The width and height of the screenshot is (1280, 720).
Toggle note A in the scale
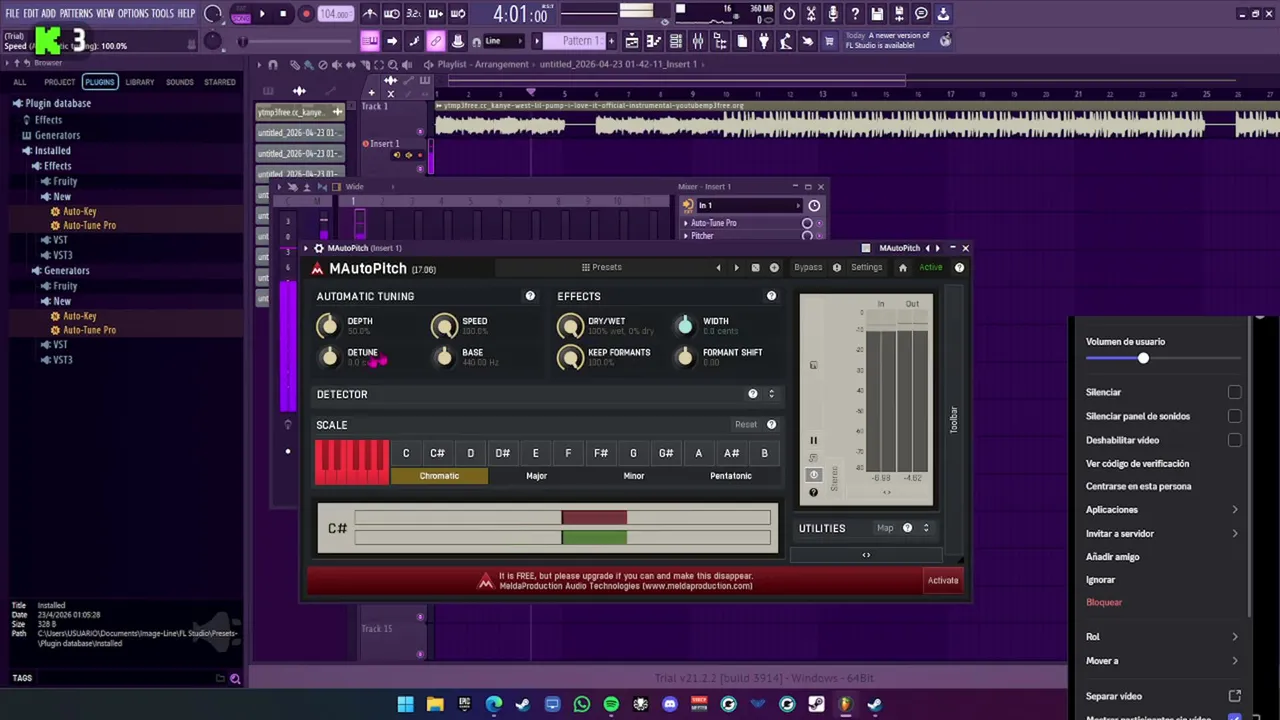pos(698,453)
